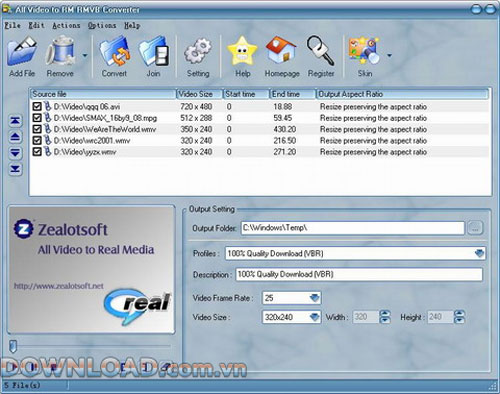Click the End time column header
Viewport: 500px width, 394px height.
[293, 94]
